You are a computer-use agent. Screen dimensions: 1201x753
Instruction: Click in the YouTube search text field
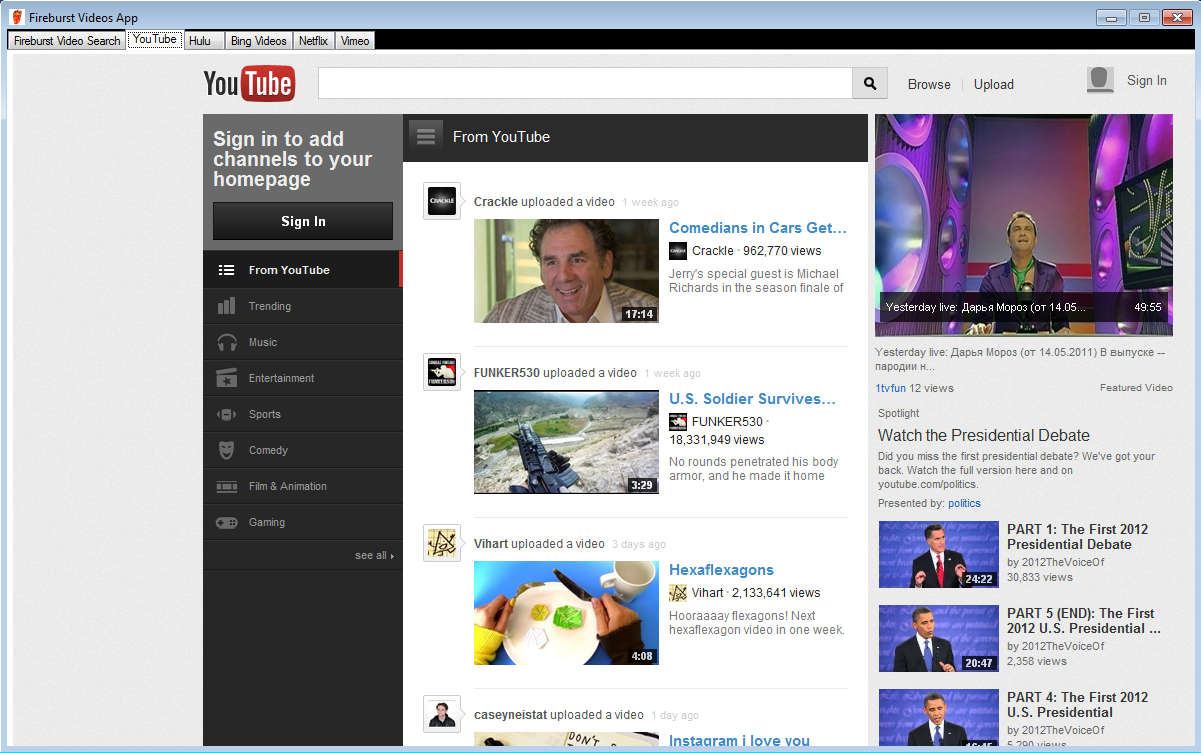click(x=585, y=84)
